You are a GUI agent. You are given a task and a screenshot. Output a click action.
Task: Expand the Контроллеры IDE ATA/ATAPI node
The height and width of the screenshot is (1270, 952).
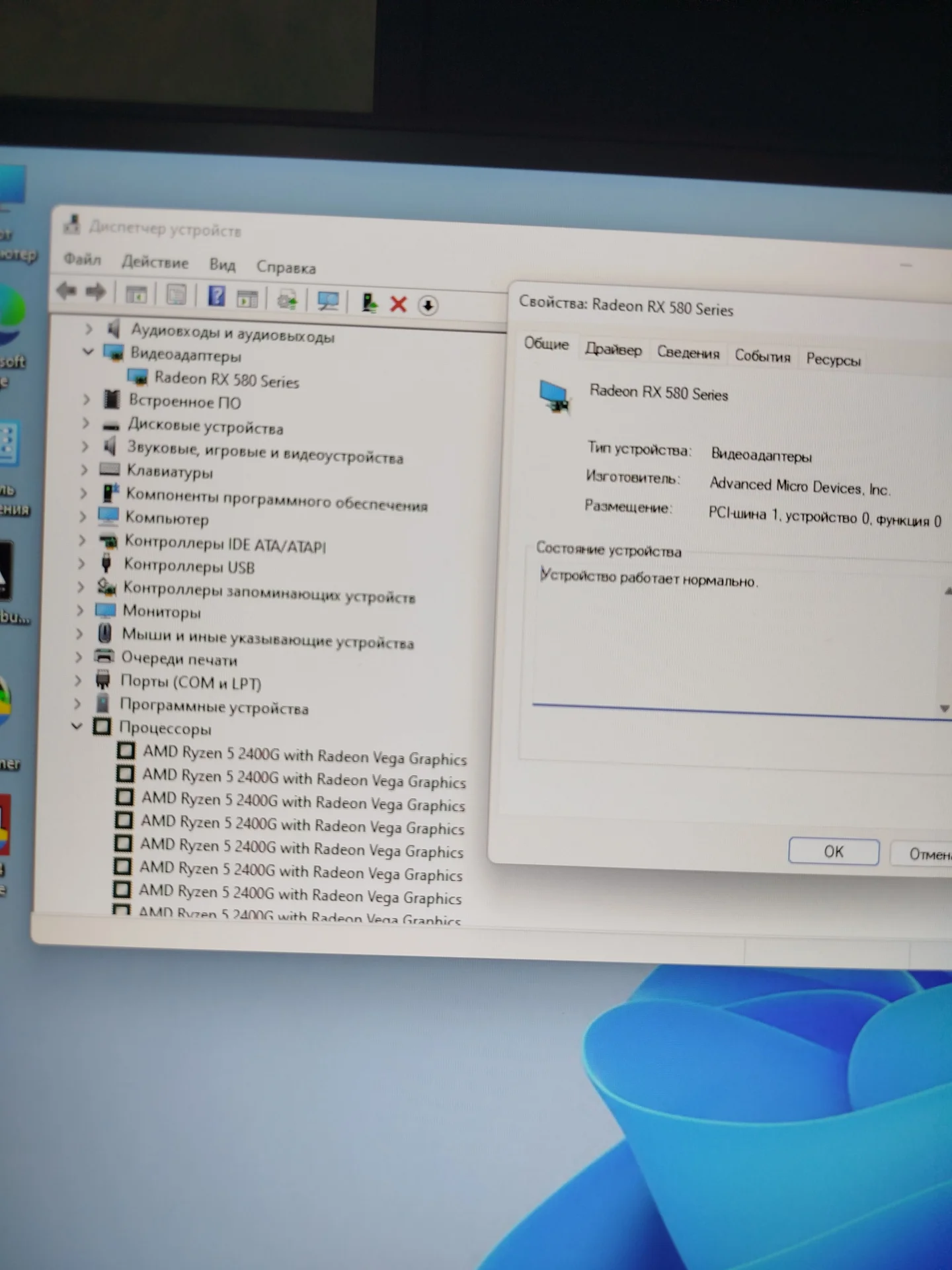click(x=82, y=540)
